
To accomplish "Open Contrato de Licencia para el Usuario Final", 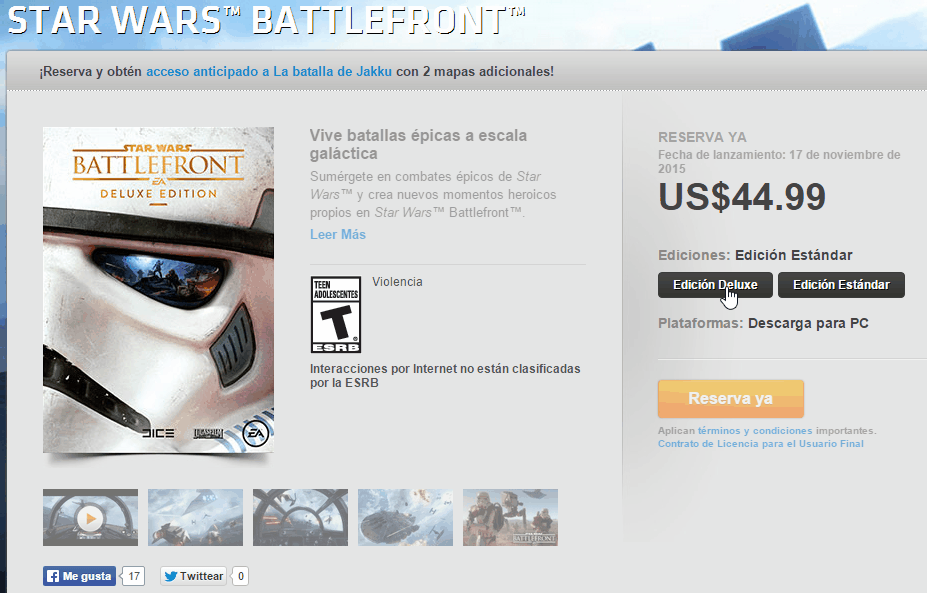I will point(761,443).
